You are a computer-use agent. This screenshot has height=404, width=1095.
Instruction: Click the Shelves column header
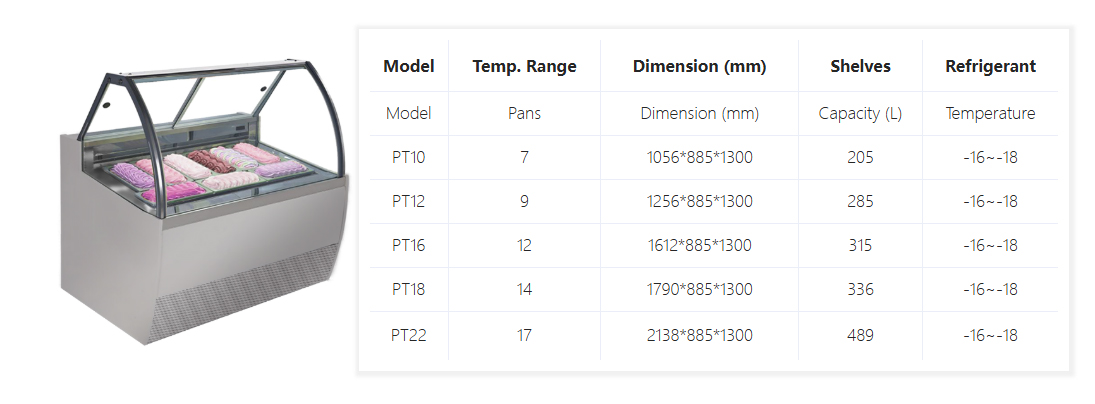pyautogui.click(x=860, y=67)
